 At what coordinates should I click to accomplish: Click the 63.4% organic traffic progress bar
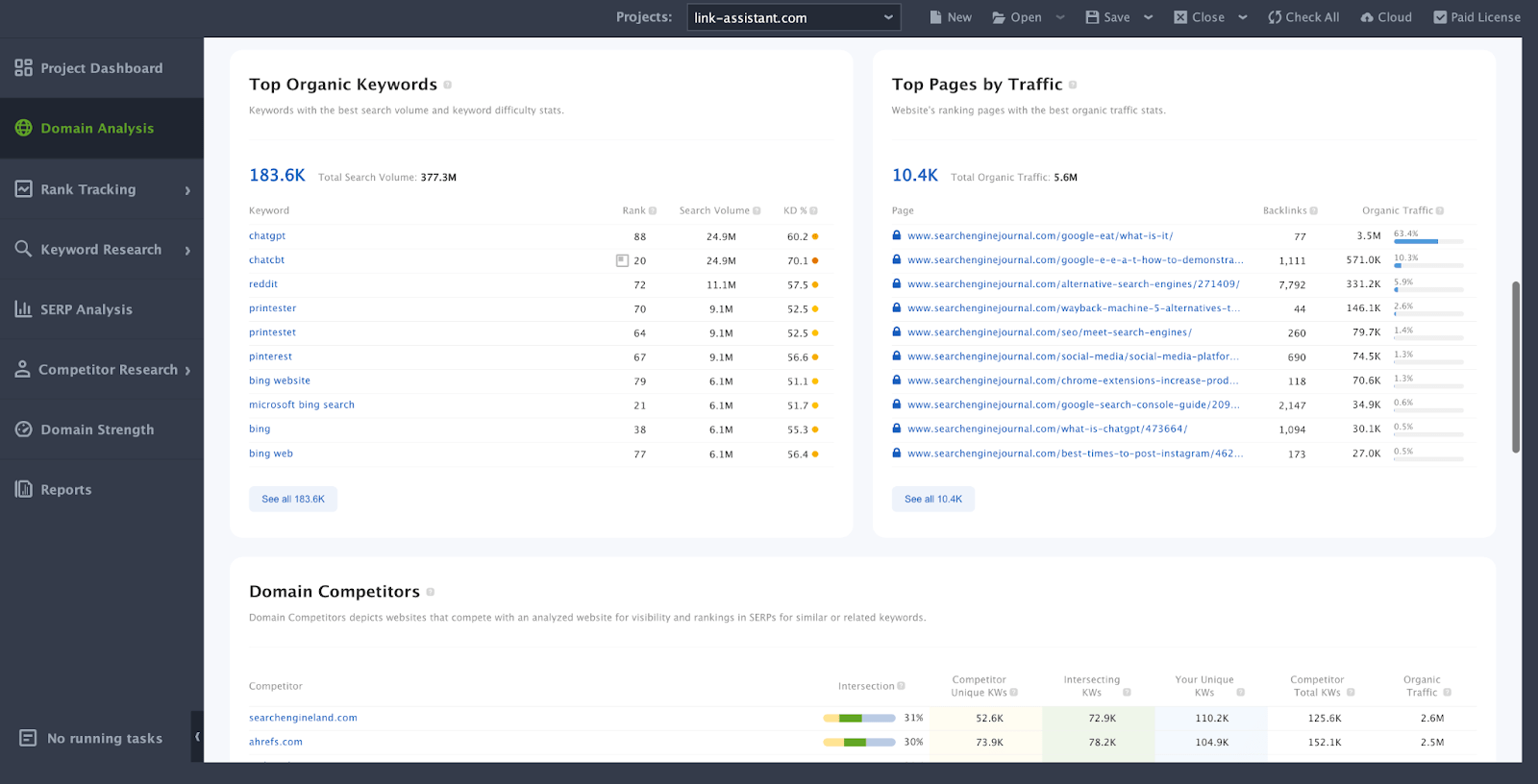pos(1428,241)
